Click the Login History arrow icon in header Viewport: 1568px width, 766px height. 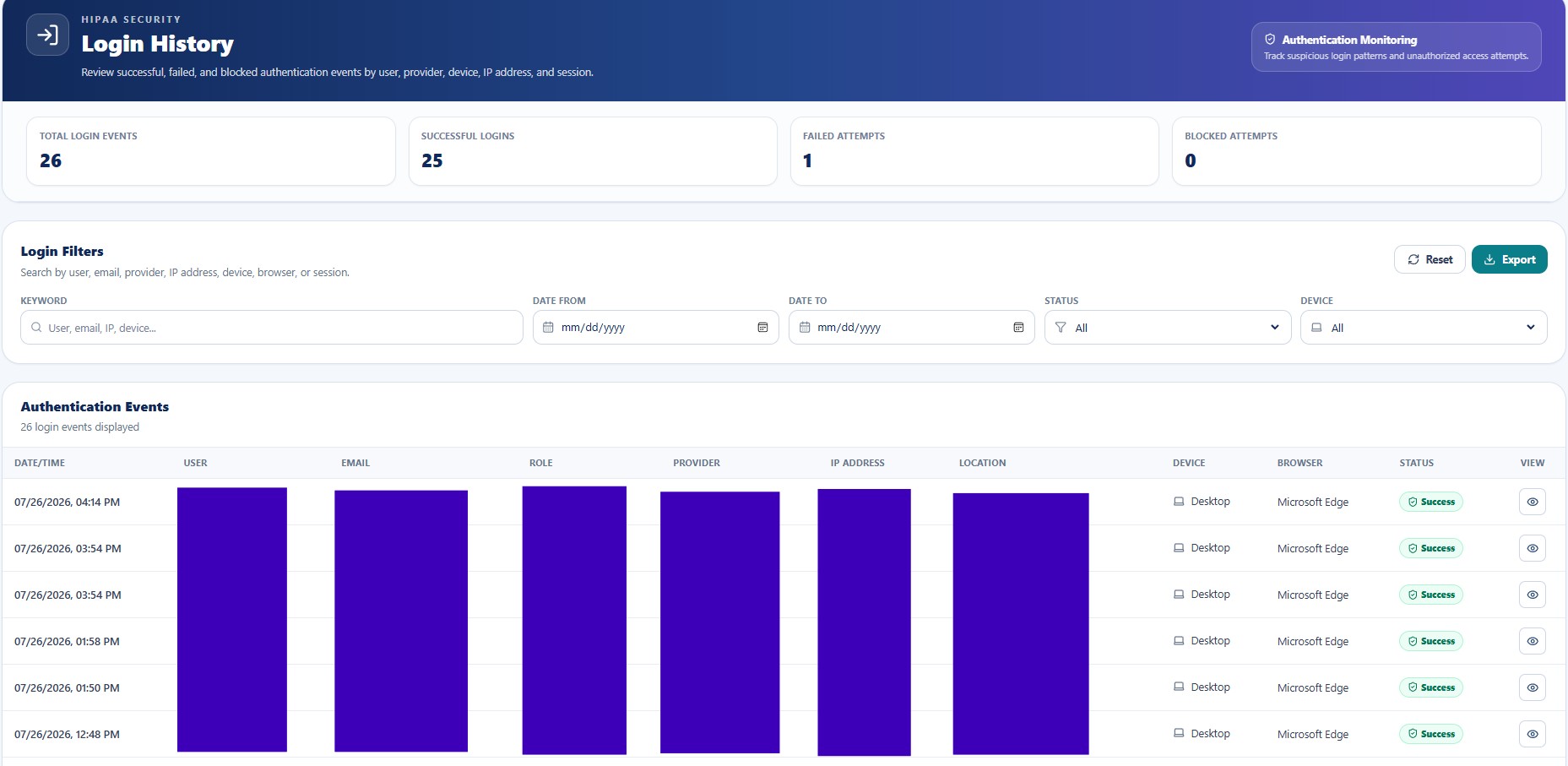47,35
